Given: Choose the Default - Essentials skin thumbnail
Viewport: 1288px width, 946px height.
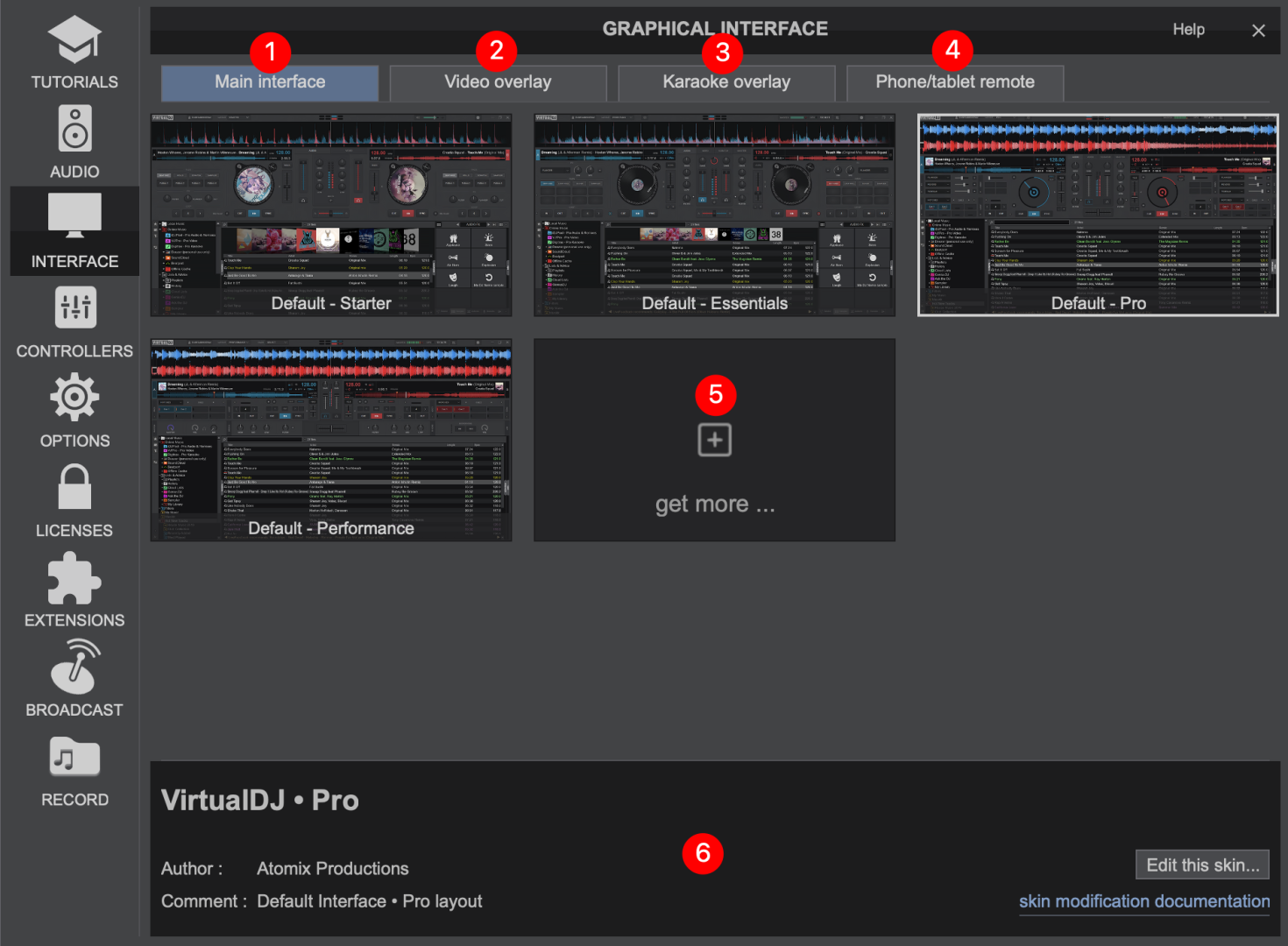Looking at the screenshot, I should (714, 215).
